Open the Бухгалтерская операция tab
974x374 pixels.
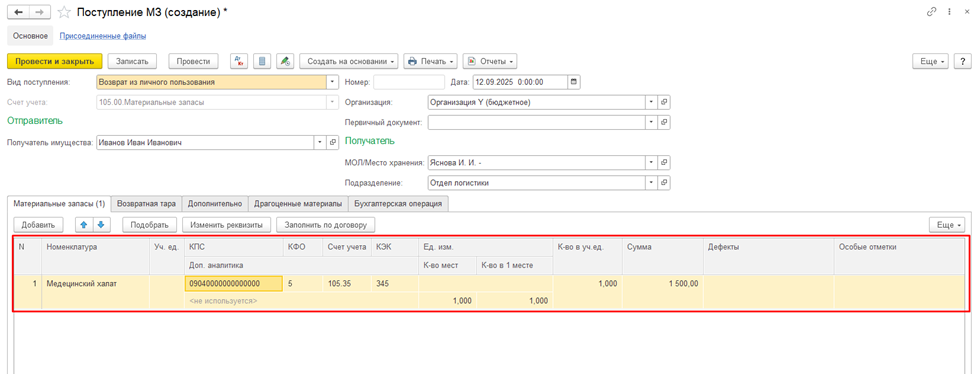coord(398,204)
